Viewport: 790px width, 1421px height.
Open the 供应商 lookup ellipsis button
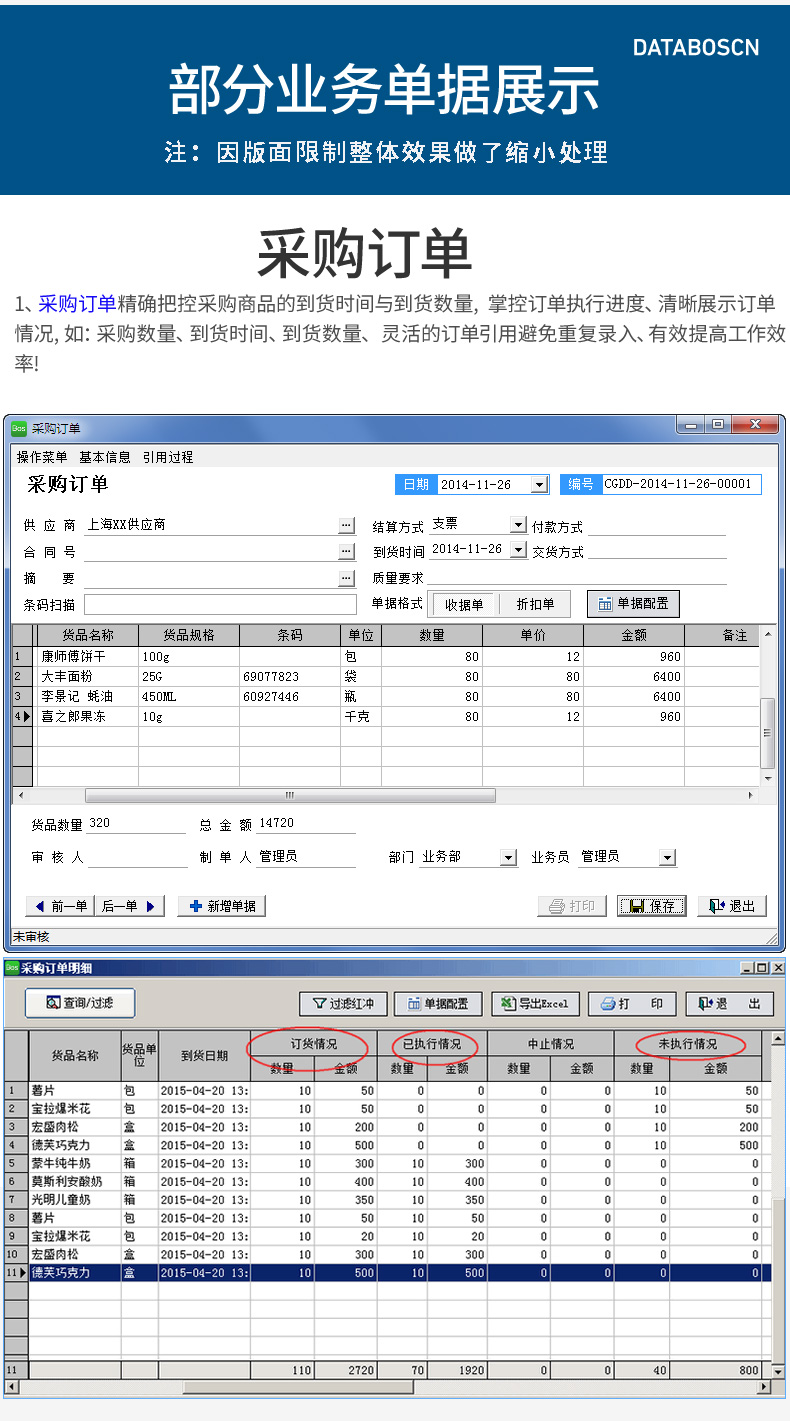point(346,525)
